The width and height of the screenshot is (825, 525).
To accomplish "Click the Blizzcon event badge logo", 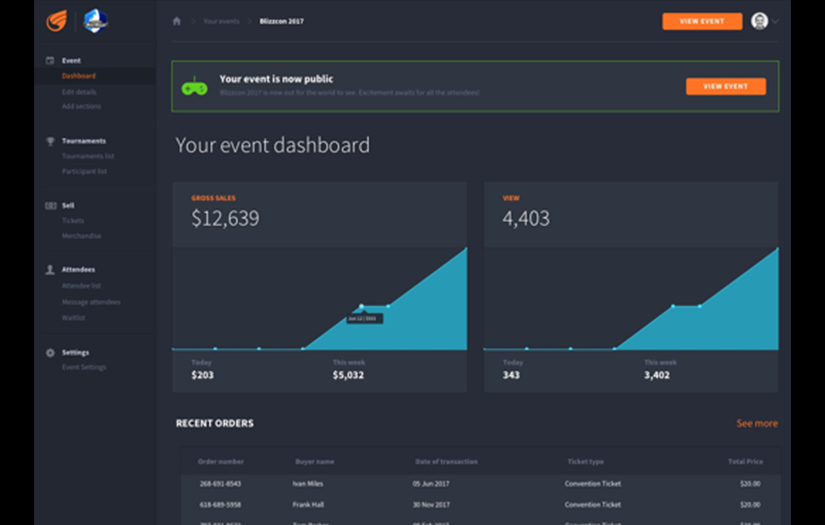I will pyautogui.click(x=95, y=20).
